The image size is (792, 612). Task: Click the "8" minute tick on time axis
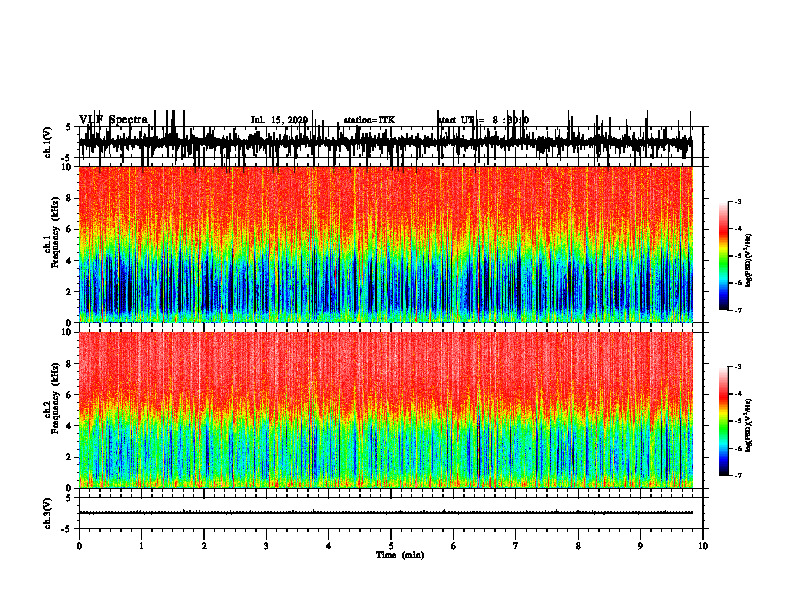point(578,546)
